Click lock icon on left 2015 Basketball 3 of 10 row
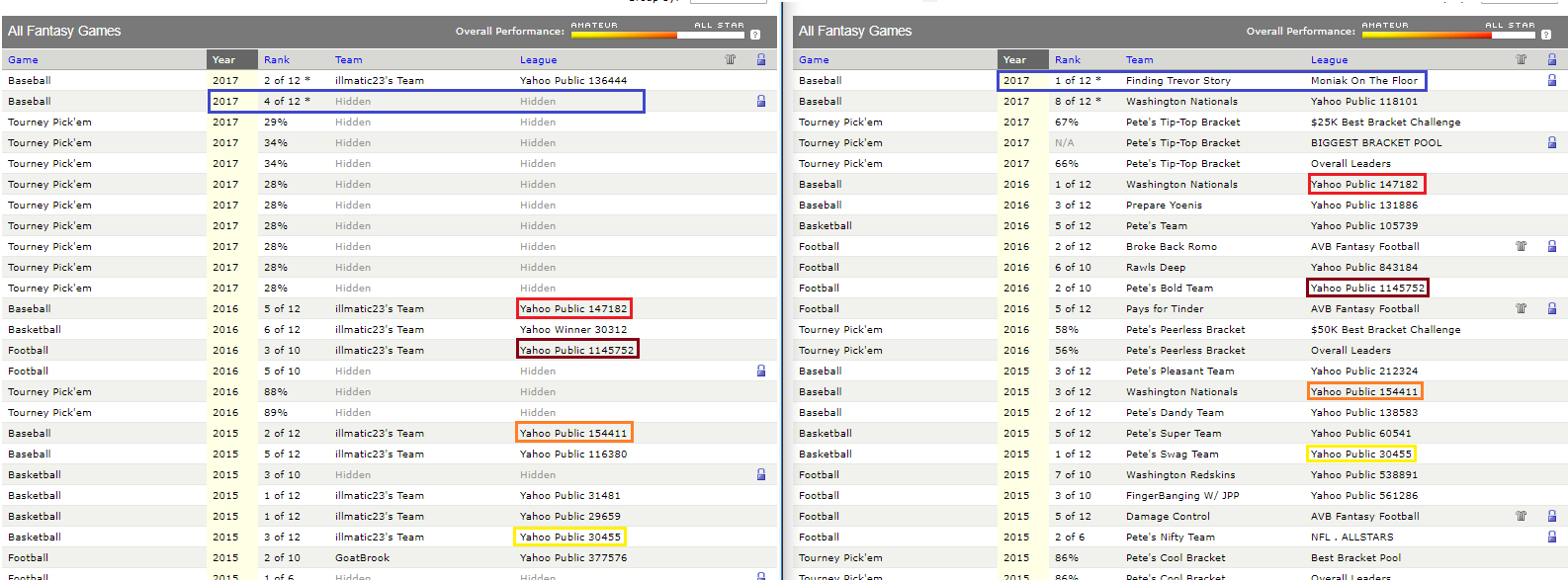The image size is (1568, 580). [761, 474]
